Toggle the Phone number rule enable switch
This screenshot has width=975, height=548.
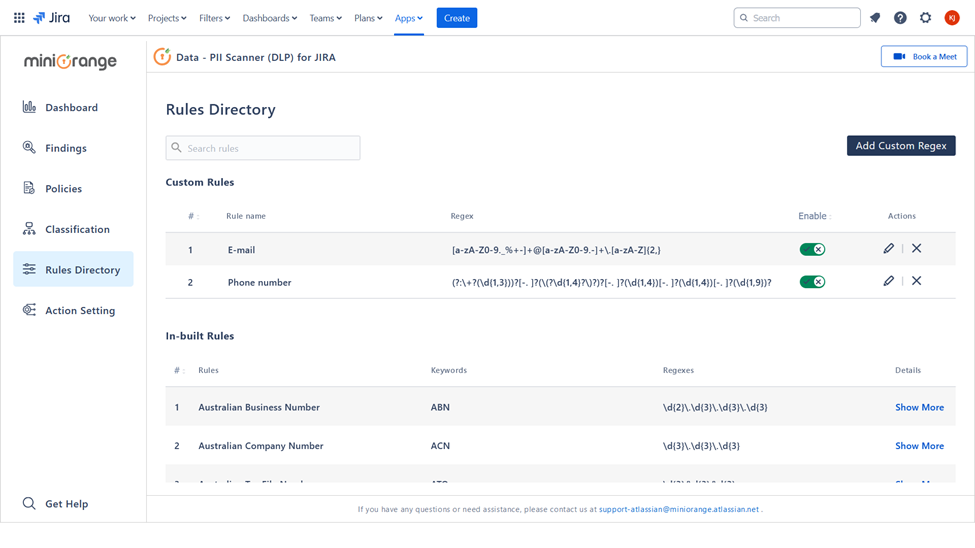[812, 282]
